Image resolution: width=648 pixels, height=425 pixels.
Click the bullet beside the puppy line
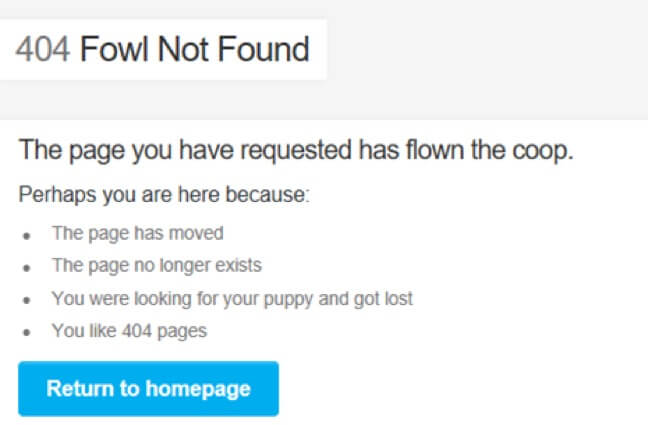pos(27,299)
